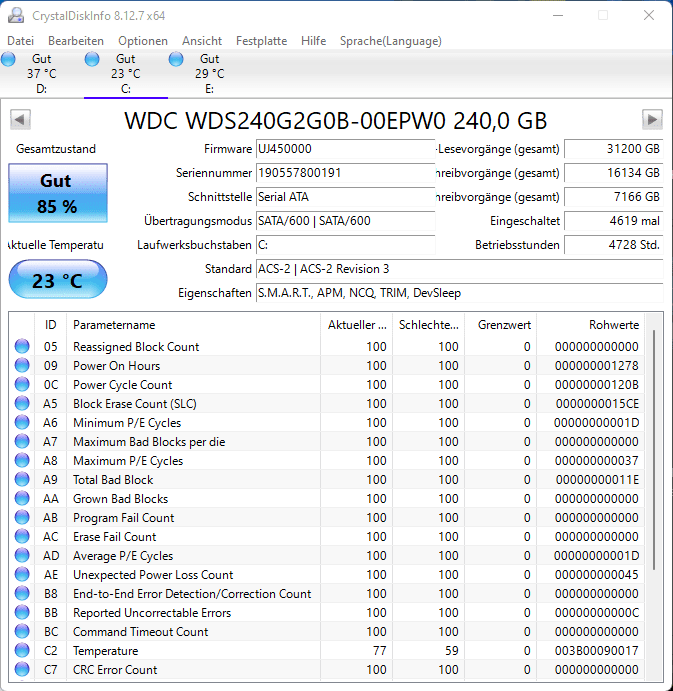The width and height of the screenshot is (673, 691).
Task: Click the Schnittstelle field Serial ATA
Action: (x=346, y=197)
